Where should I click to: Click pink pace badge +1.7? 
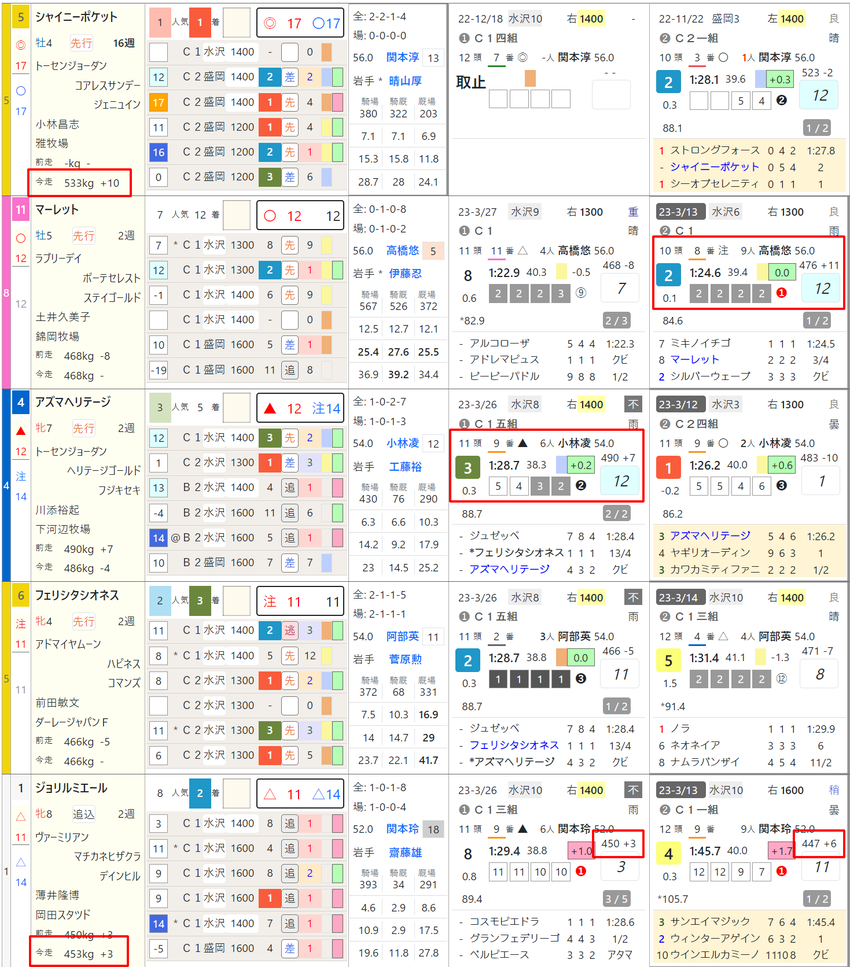(x=780, y=851)
